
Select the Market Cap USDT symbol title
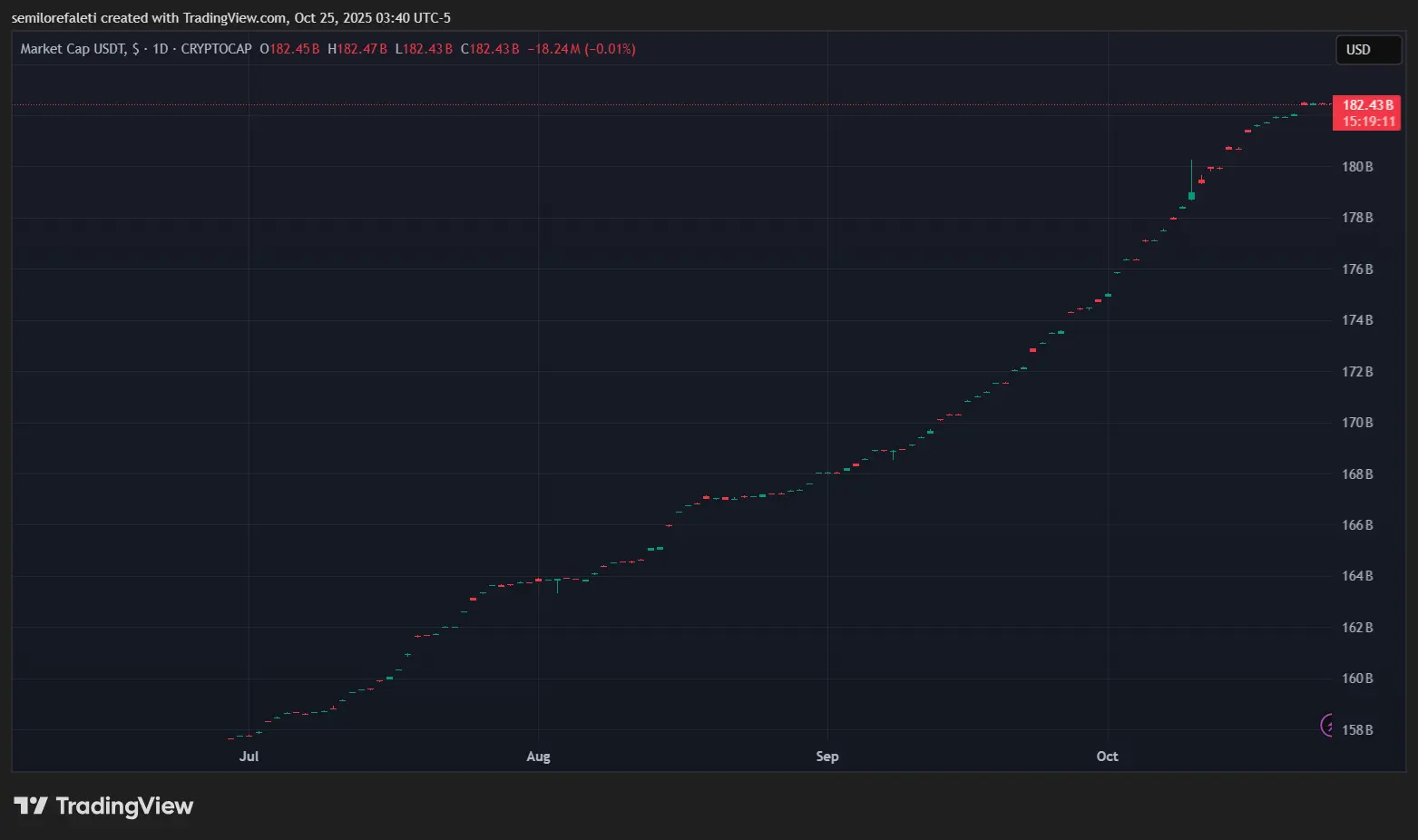coord(73,49)
